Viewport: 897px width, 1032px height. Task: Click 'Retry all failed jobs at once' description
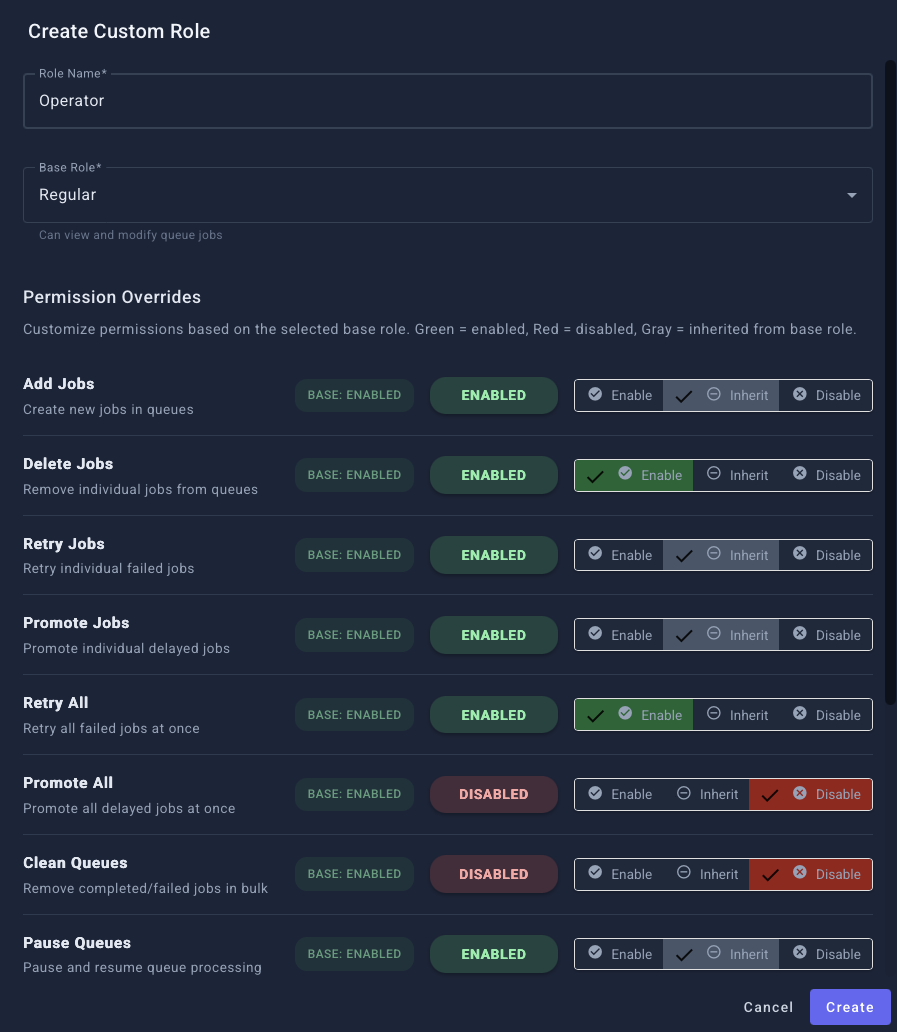(x=111, y=729)
